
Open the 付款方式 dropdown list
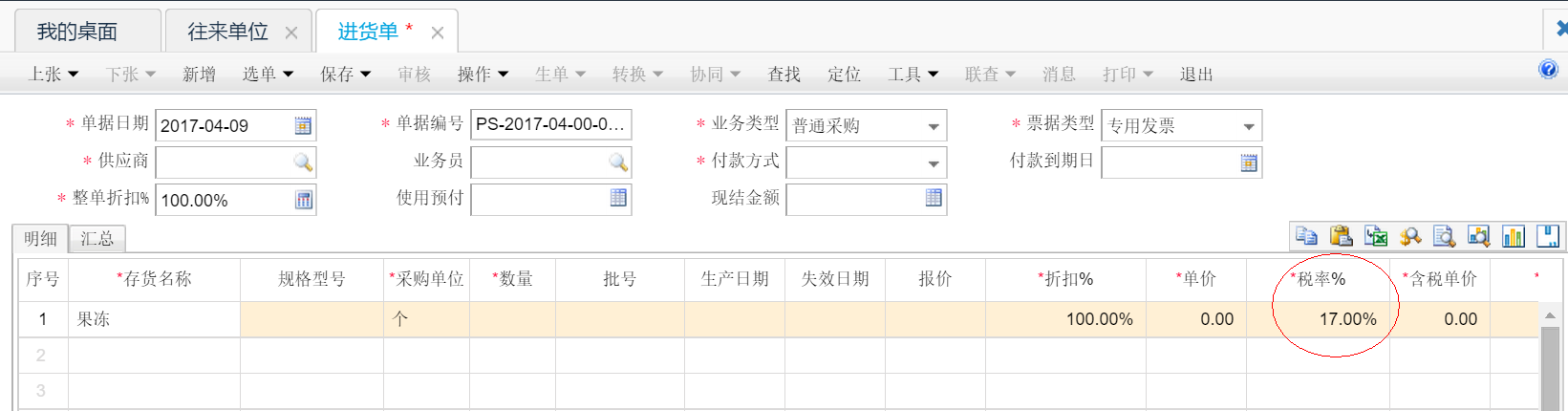934,163
